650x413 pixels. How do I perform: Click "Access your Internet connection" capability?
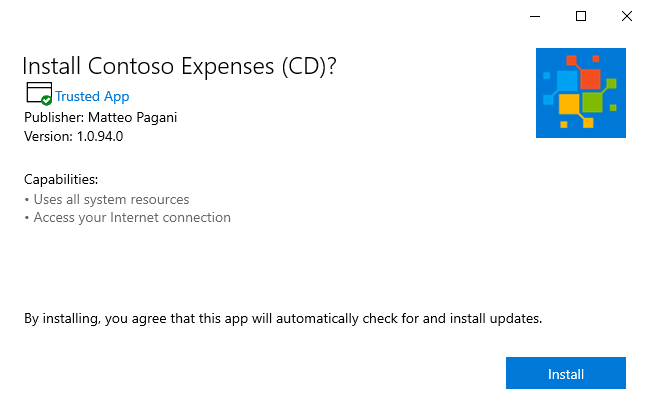click(x=132, y=217)
